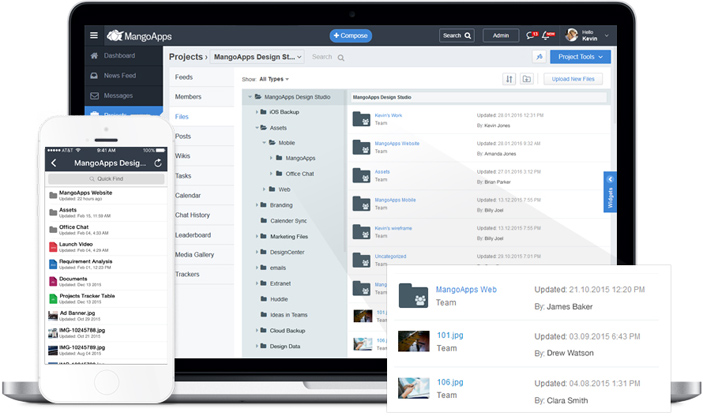
Task: Open the bell notifications icon
Action: [548, 35]
